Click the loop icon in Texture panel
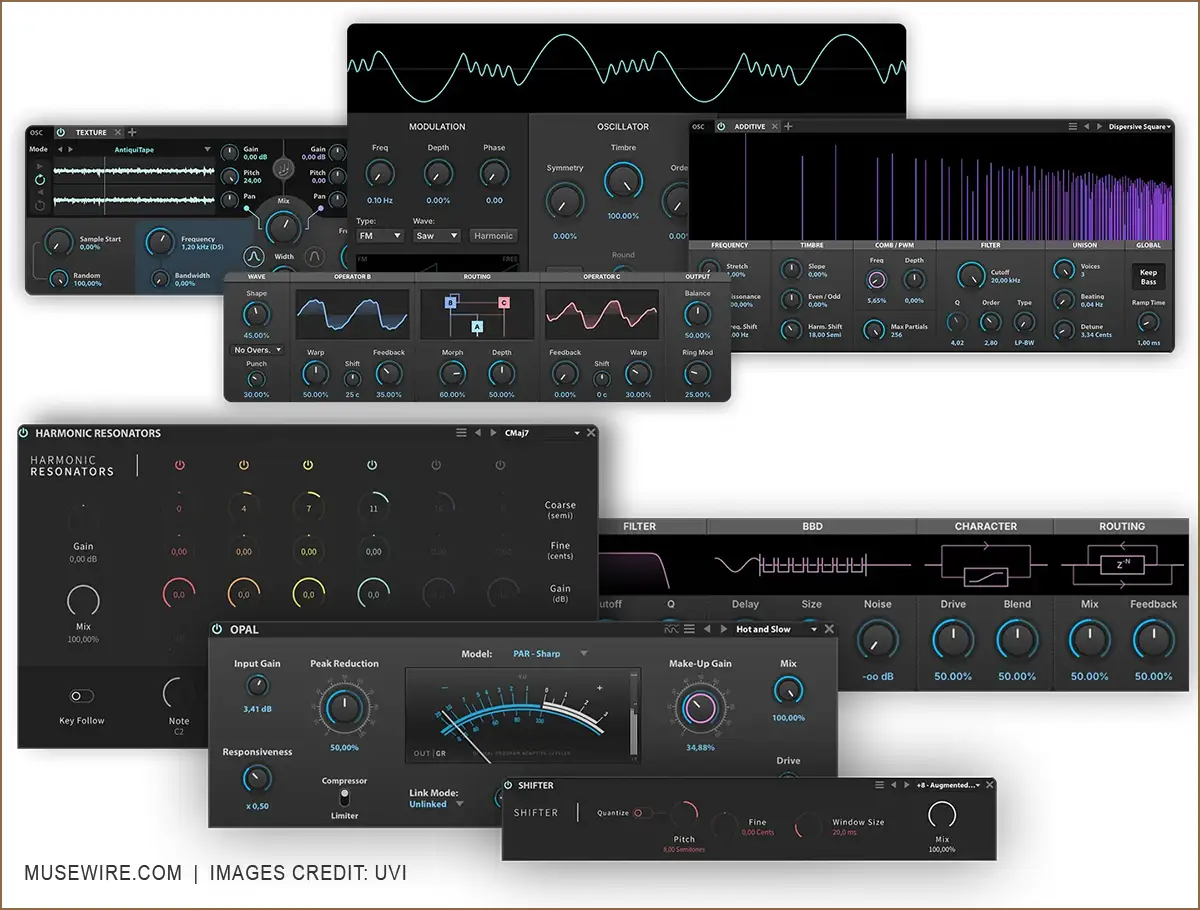Viewport: 1200px width, 910px height. 40,180
